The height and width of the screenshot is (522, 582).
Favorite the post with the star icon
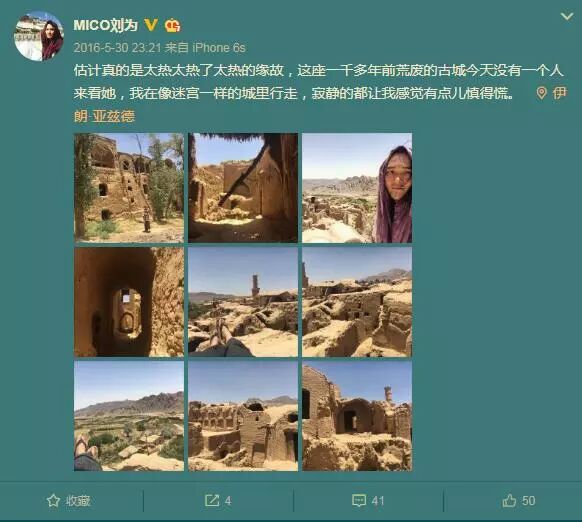(x=53, y=500)
